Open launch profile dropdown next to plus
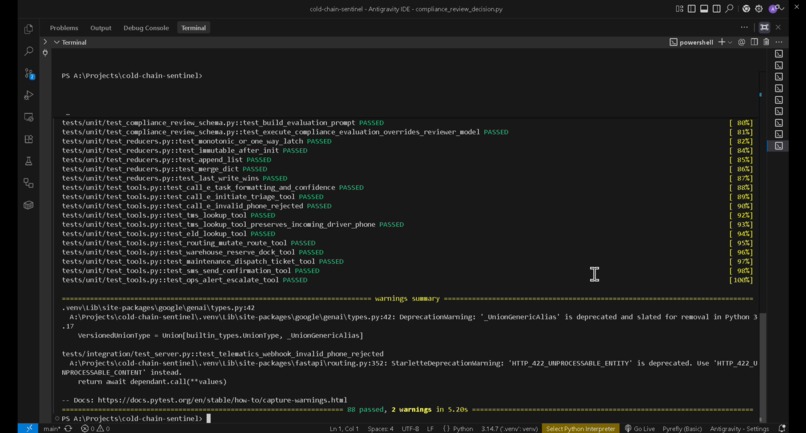Image resolution: width=806 pixels, height=433 pixels. click(729, 43)
